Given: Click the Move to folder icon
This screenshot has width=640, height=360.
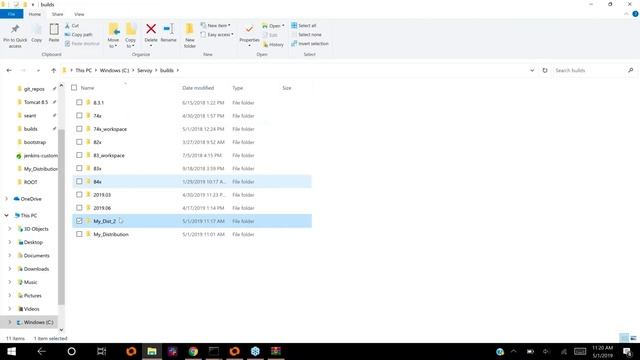Looking at the screenshot, I should pos(113,29).
